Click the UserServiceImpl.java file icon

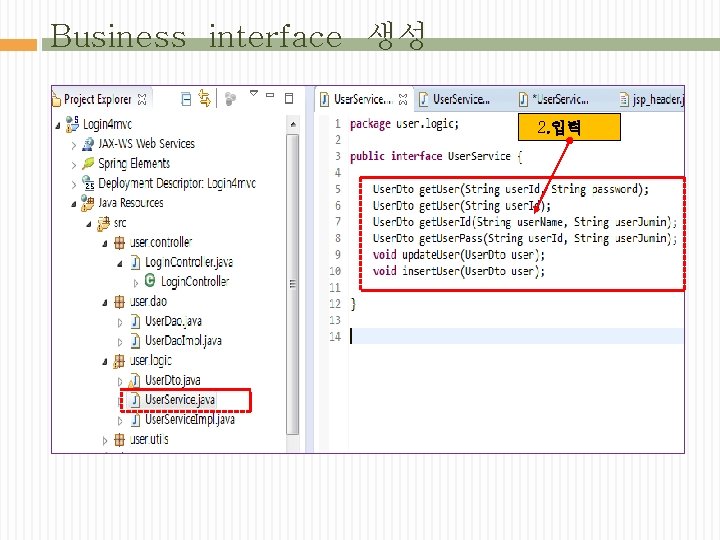(135, 420)
